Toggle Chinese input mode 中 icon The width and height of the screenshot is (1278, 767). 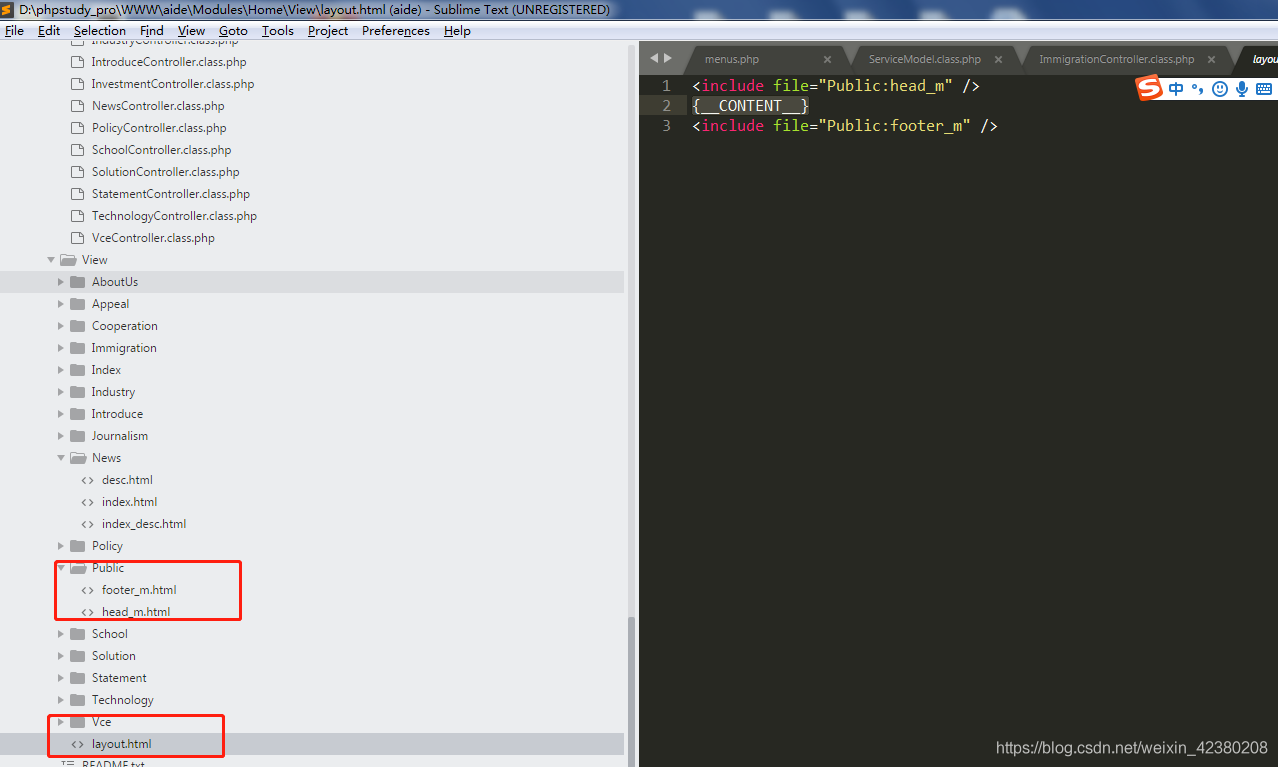[x=1176, y=89]
